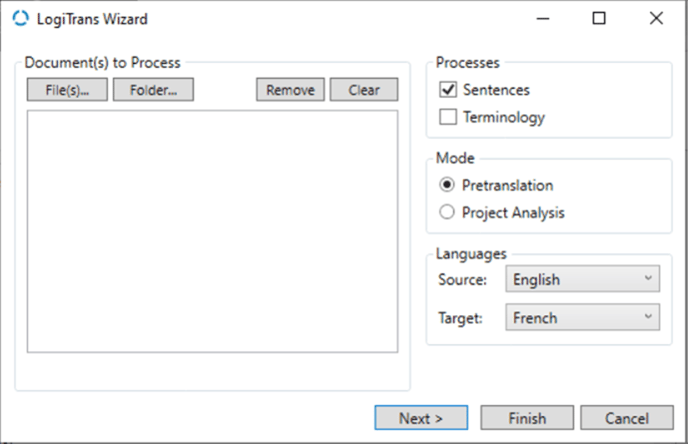Uncheck the Sentences checkbox
This screenshot has height=444, width=688.
tap(448, 90)
